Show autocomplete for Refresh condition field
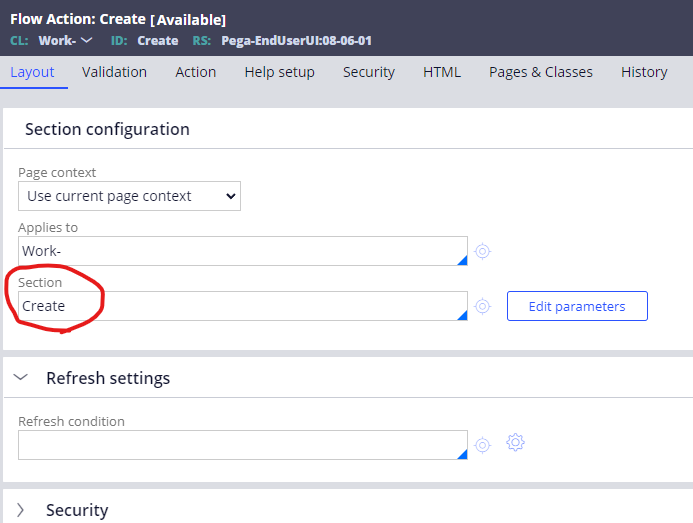The height and width of the screenshot is (523, 693). click(x=462, y=454)
